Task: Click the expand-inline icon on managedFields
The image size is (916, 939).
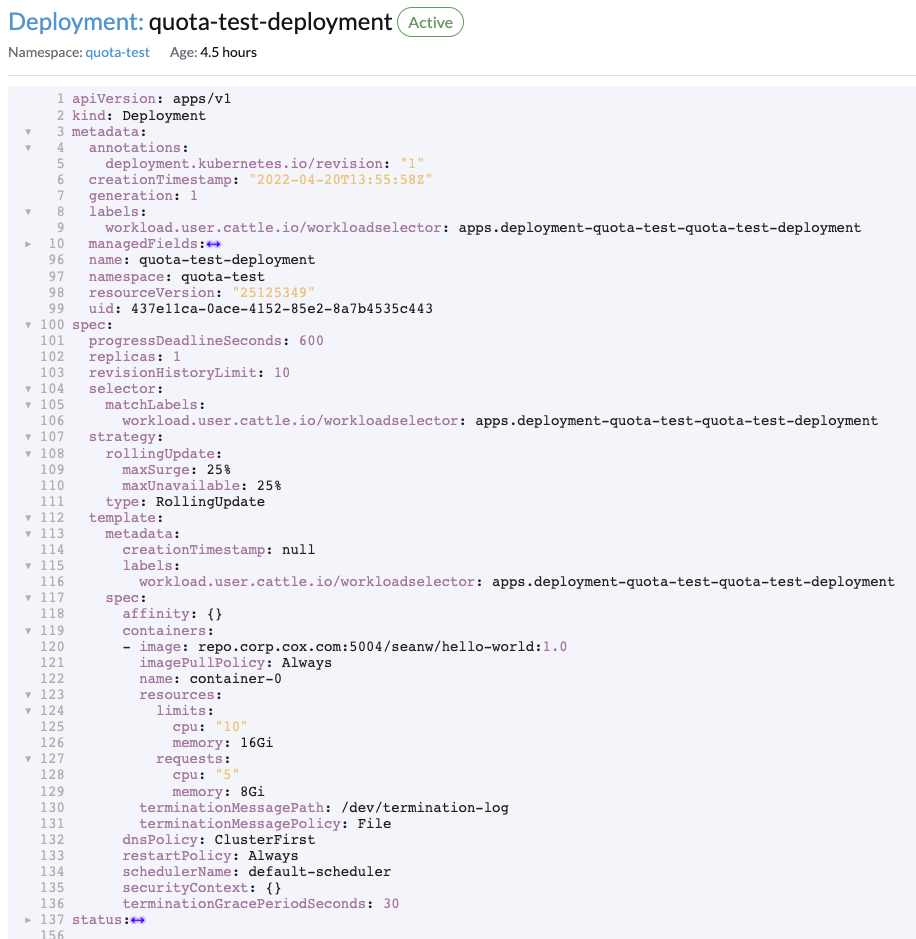Action: pyautogui.click(x=213, y=243)
